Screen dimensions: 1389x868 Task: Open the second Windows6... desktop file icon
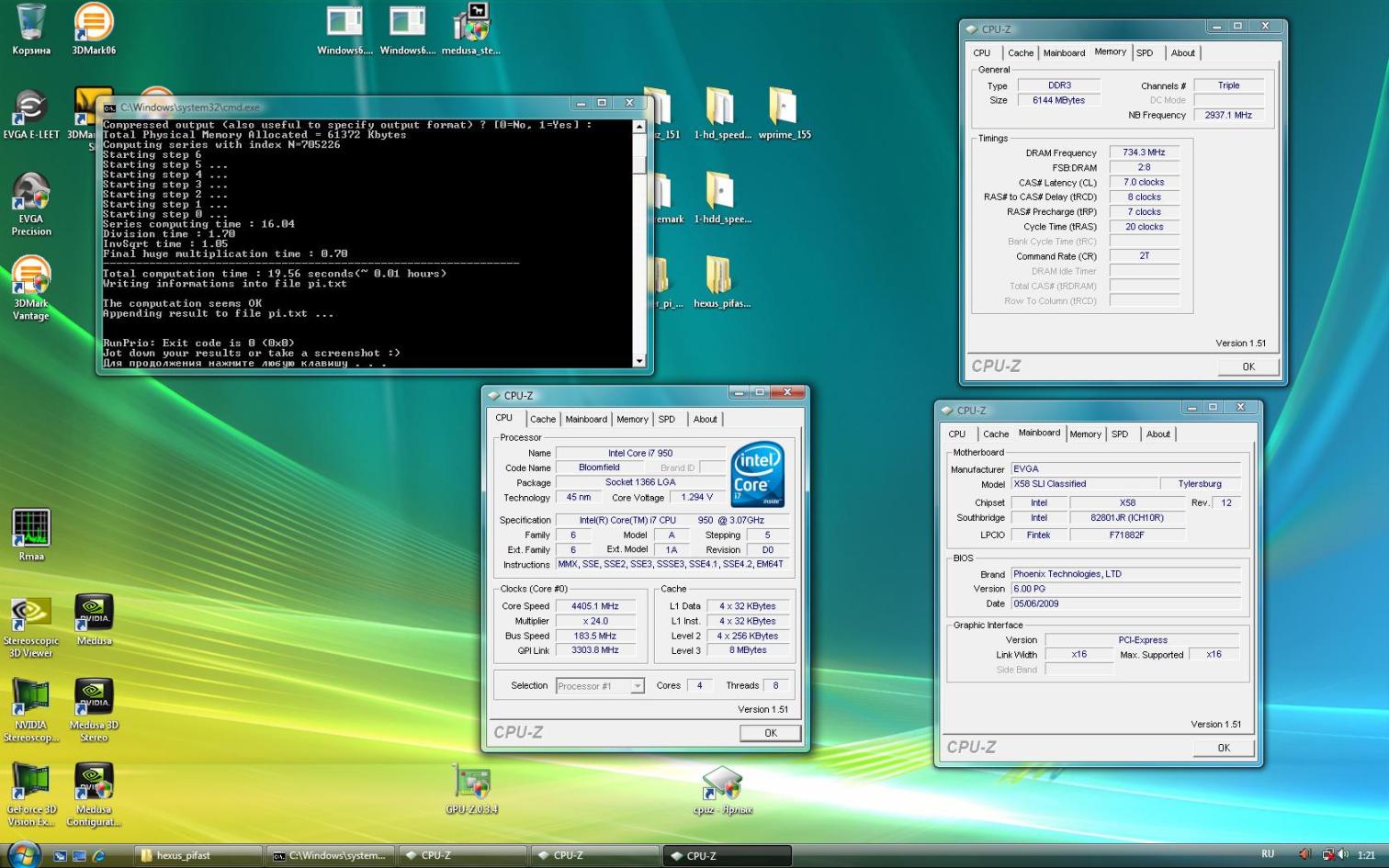pos(407,29)
